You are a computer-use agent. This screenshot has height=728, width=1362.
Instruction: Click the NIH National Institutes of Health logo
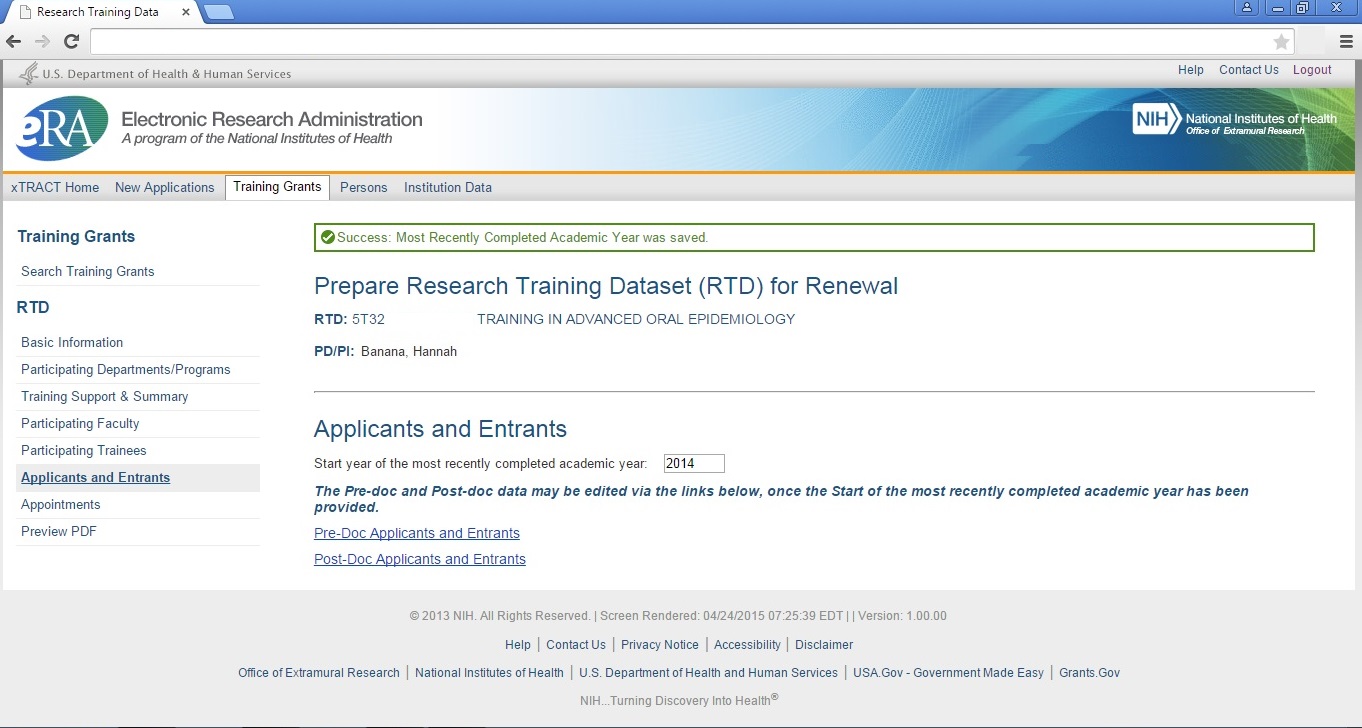tap(1235, 120)
